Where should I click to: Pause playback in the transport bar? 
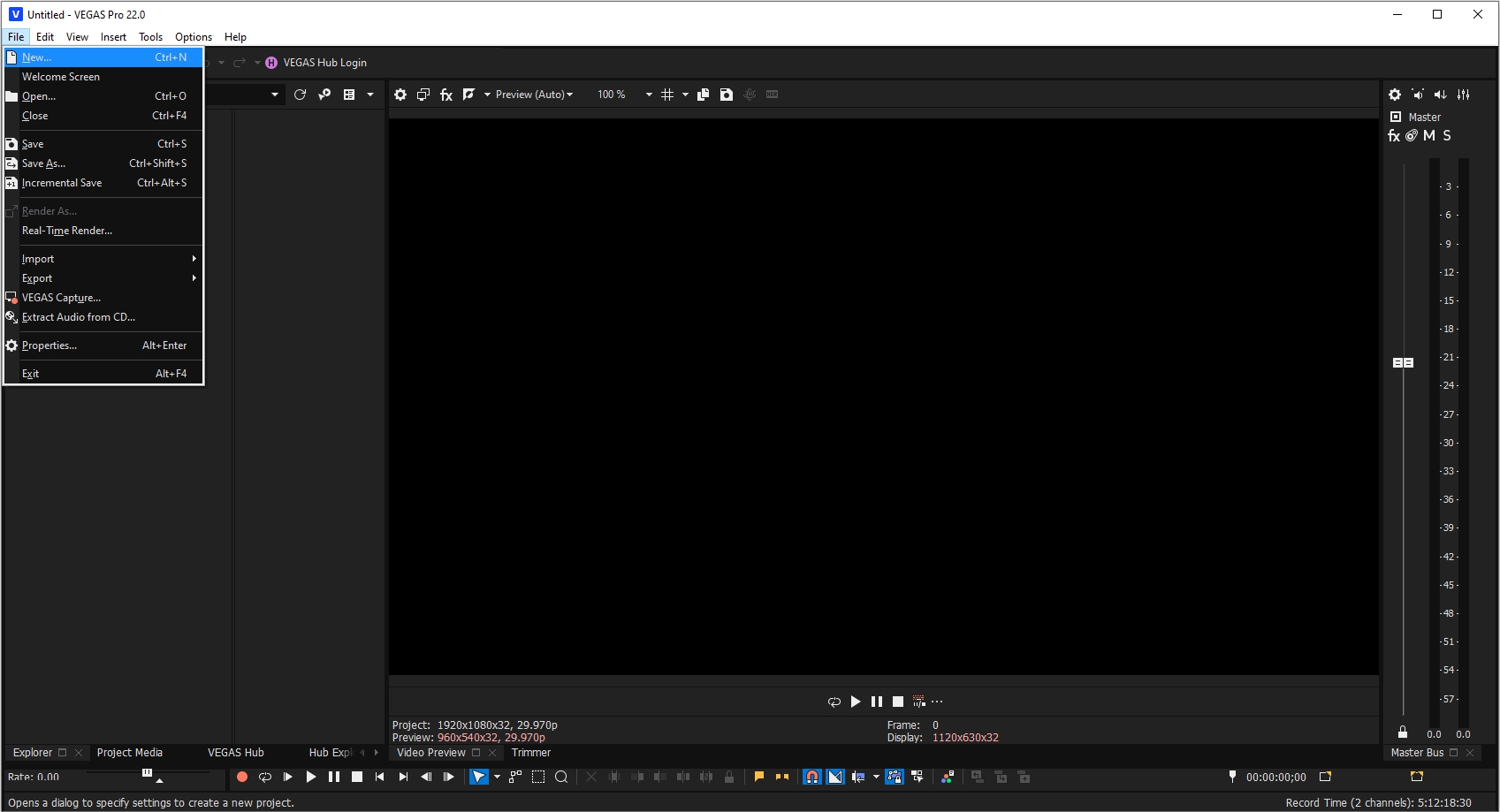[334, 778]
